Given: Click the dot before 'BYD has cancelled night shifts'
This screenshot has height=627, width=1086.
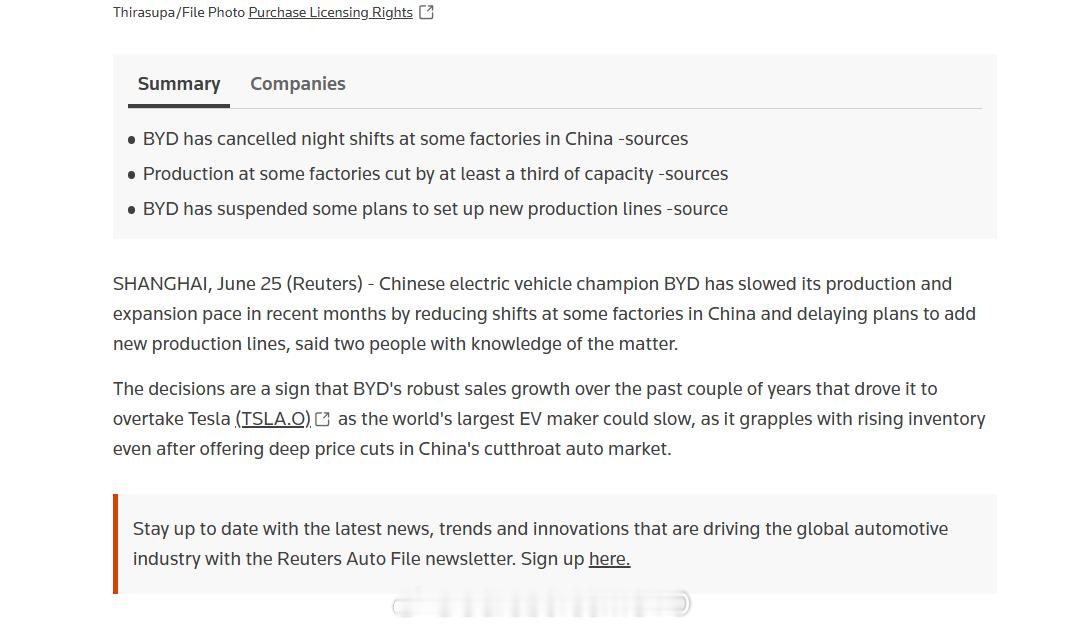Looking at the screenshot, I should pyautogui.click(x=132, y=140).
